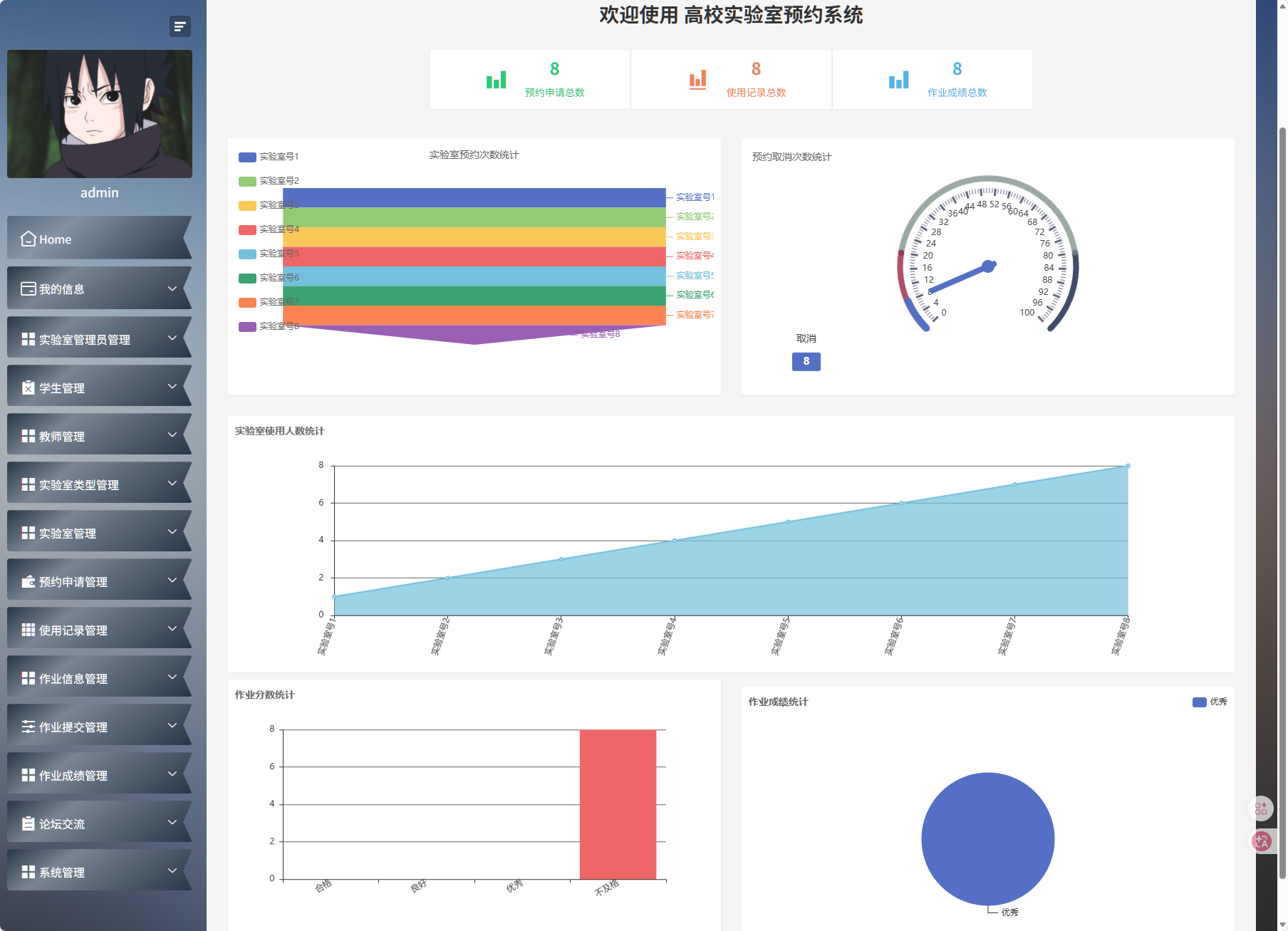Toggle 实验室号2 legend series

pyautogui.click(x=269, y=181)
